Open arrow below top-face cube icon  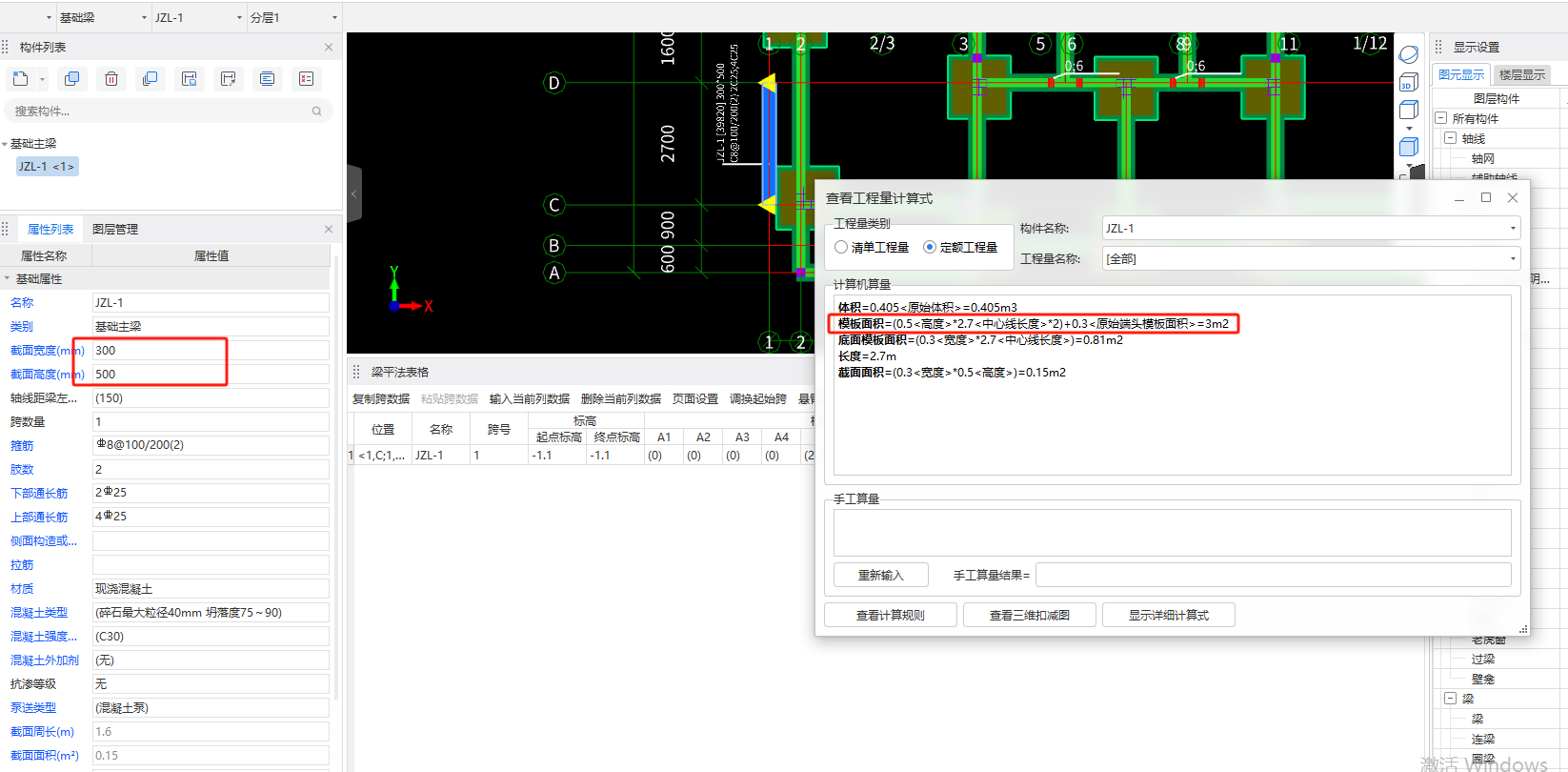click(x=1409, y=129)
